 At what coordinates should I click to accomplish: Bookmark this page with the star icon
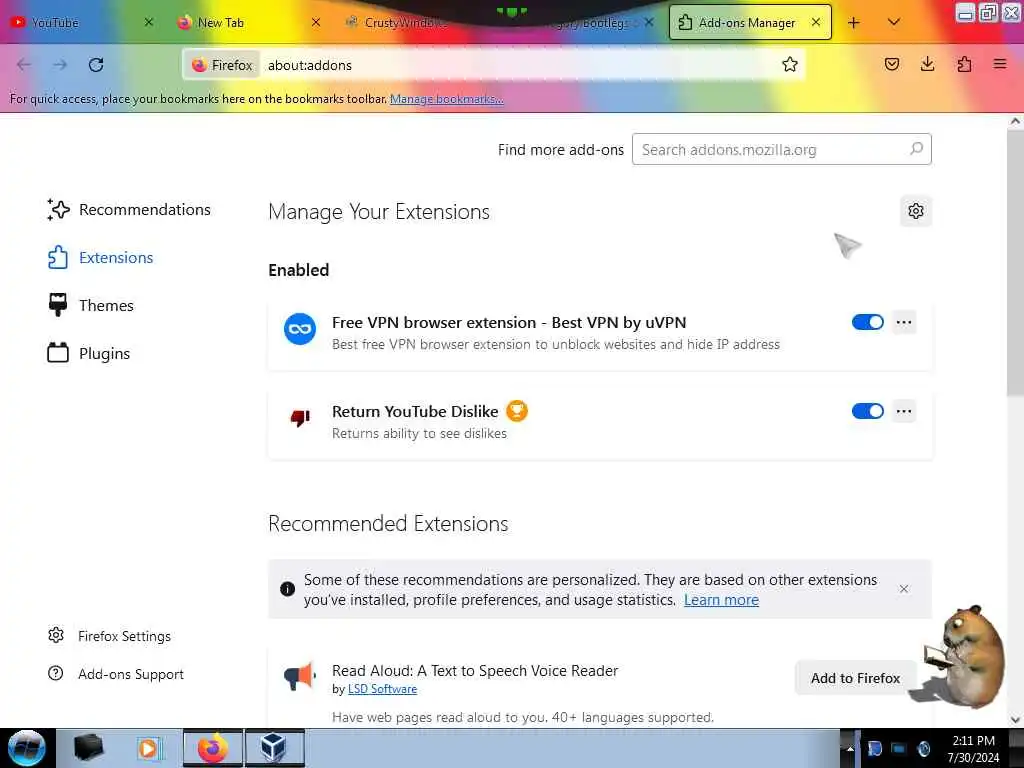(x=790, y=65)
